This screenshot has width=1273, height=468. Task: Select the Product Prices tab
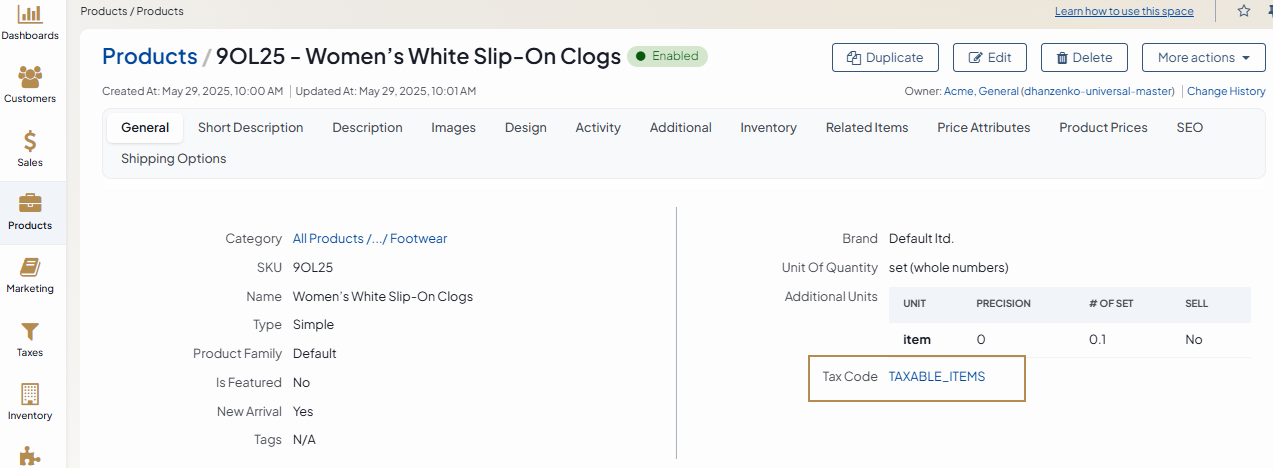1103,128
